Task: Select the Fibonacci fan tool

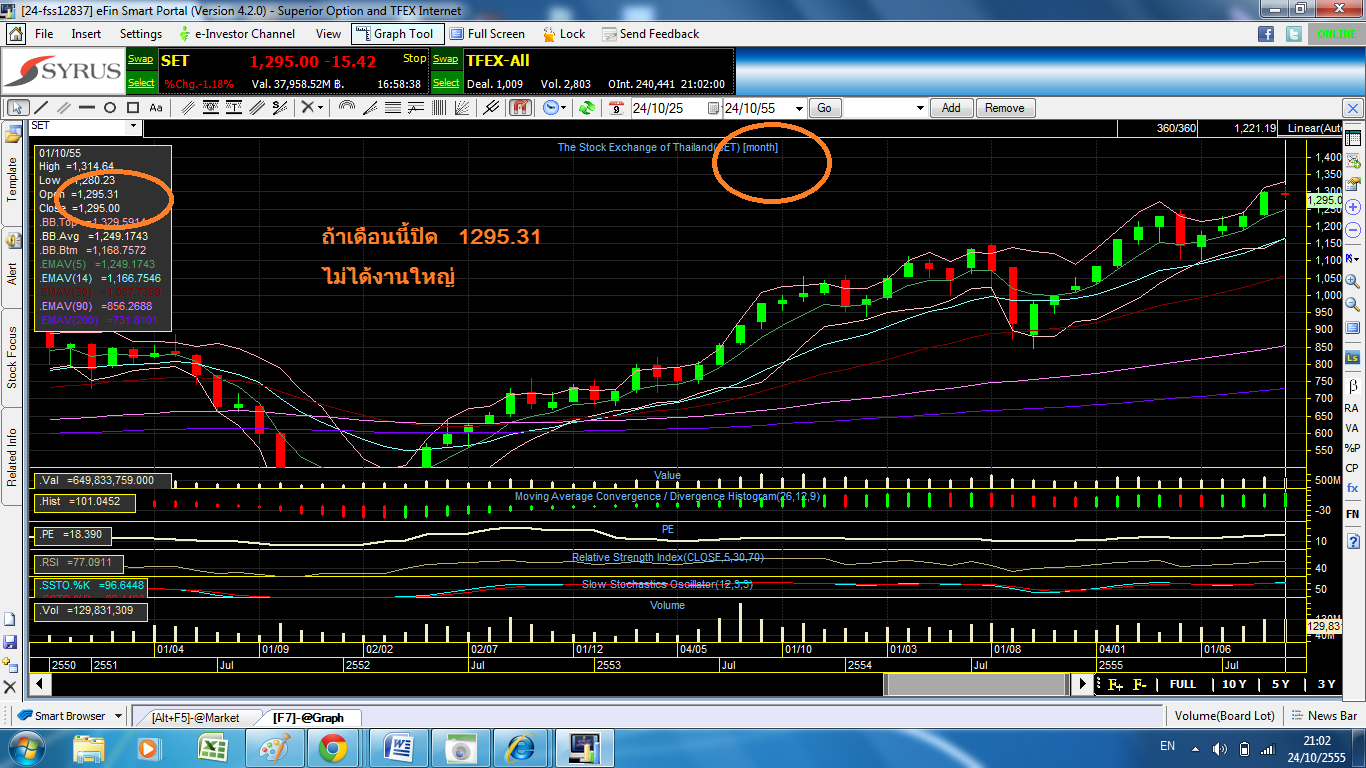Action: click(x=370, y=108)
